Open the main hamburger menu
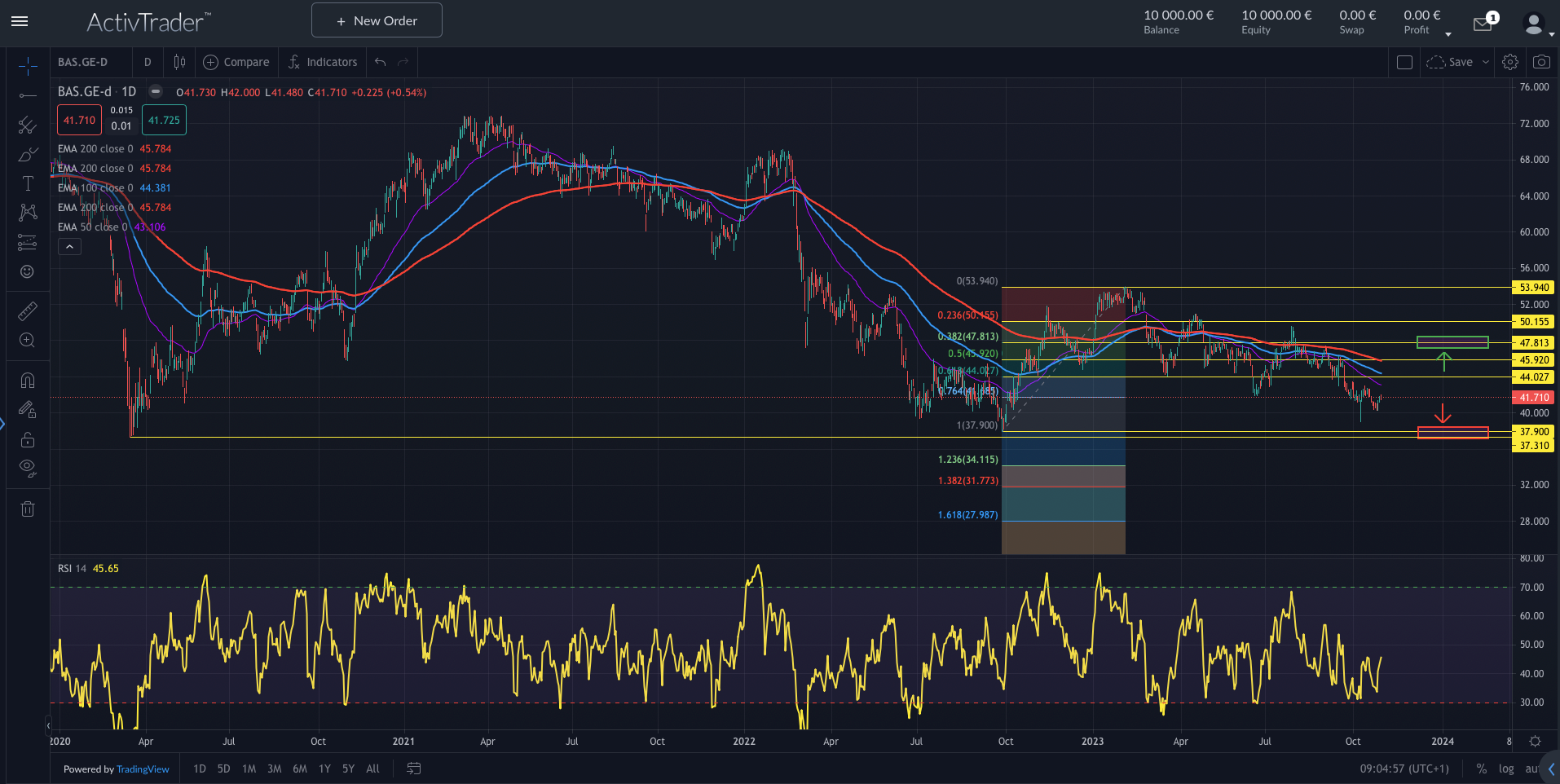 (20, 21)
